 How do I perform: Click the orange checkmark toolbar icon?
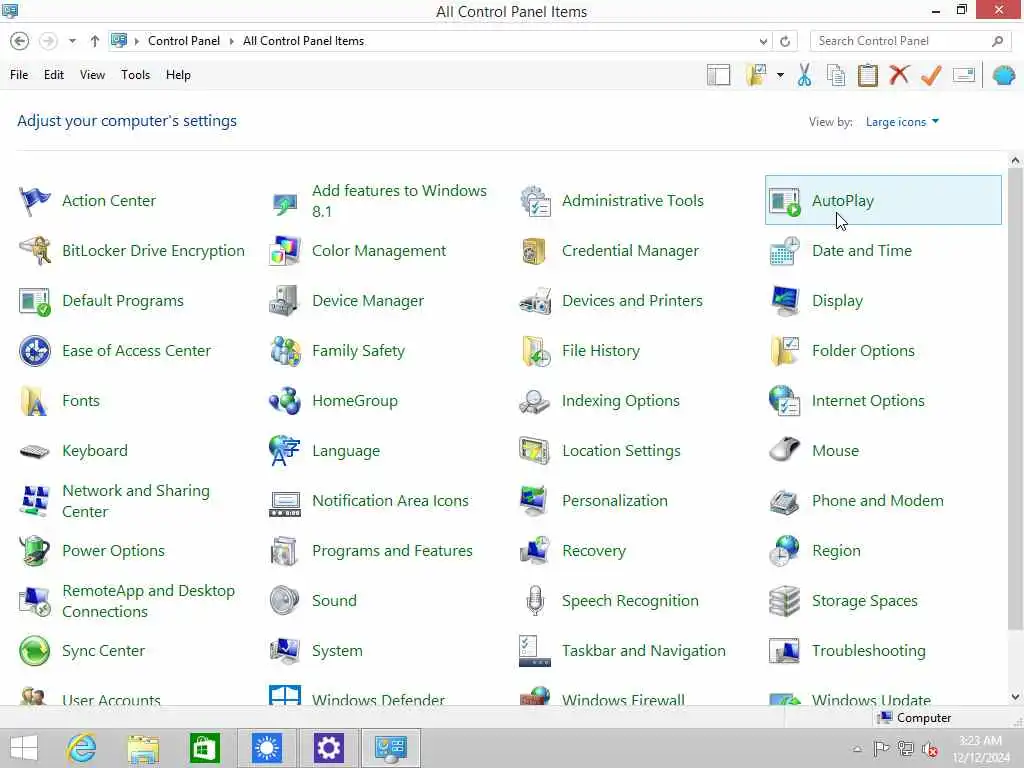click(x=931, y=75)
